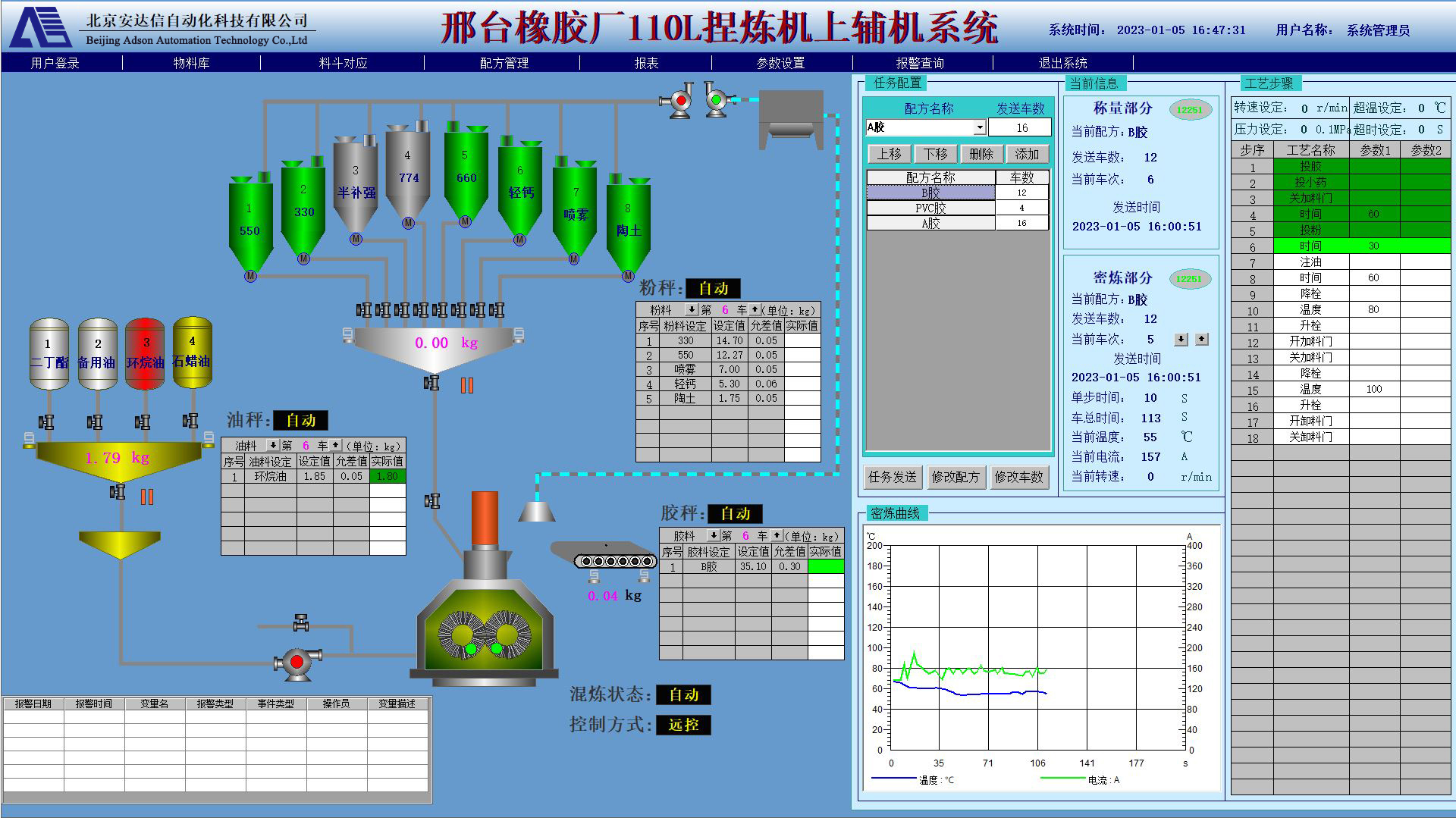Open the 报警查询 menu

coord(919,63)
